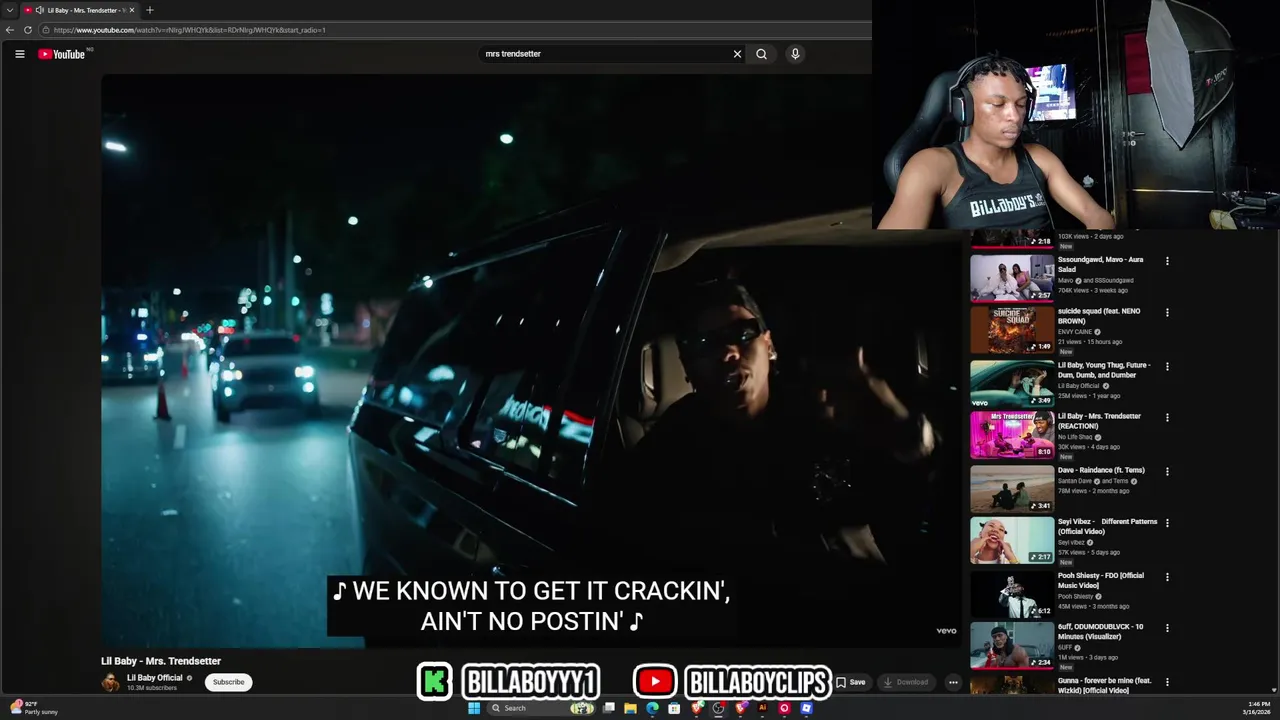The height and width of the screenshot is (720, 1280).
Task: Click the video title 'Lil Baby - Mrs. Trendsetter'
Action: [161, 661]
